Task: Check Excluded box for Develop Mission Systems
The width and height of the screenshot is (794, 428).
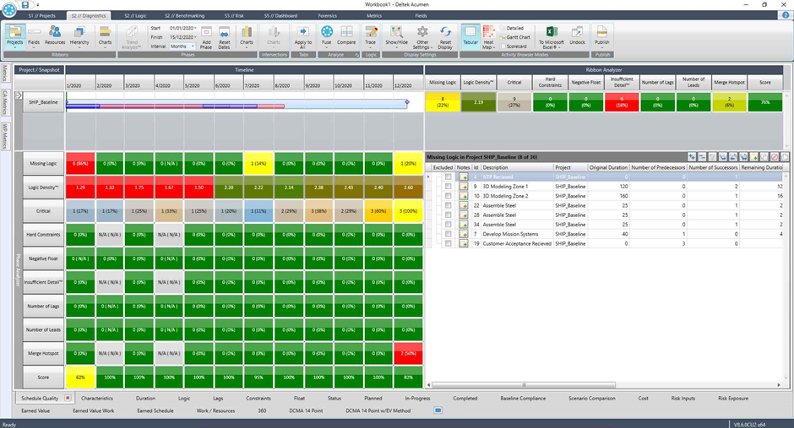Action: (x=448, y=234)
